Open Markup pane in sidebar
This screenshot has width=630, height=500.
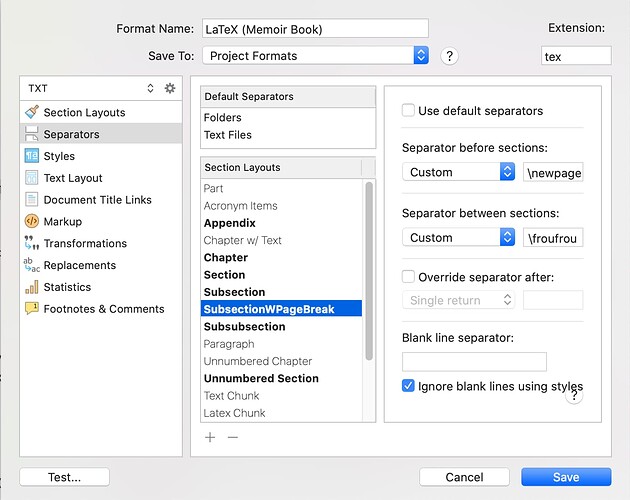(x=101, y=221)
